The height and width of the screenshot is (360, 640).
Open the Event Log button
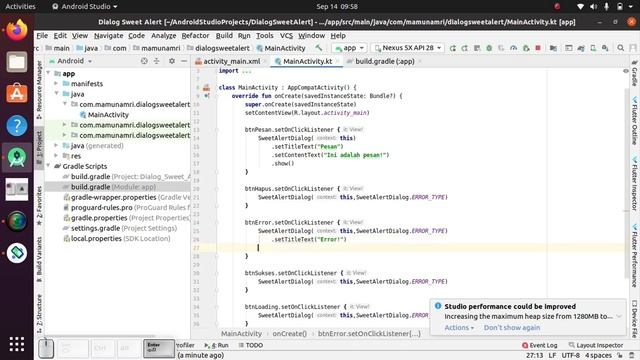pos(539,345)
